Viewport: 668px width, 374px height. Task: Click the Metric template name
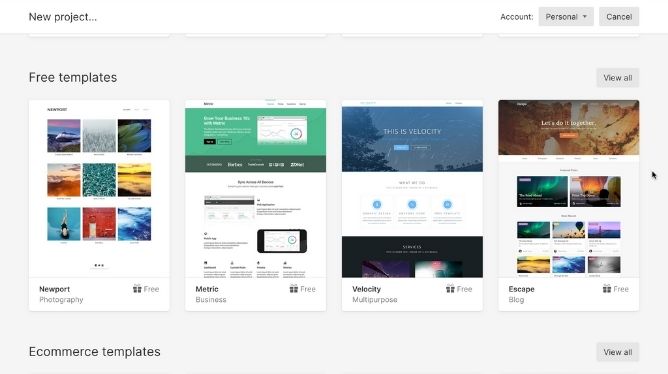tap(207, 289)
